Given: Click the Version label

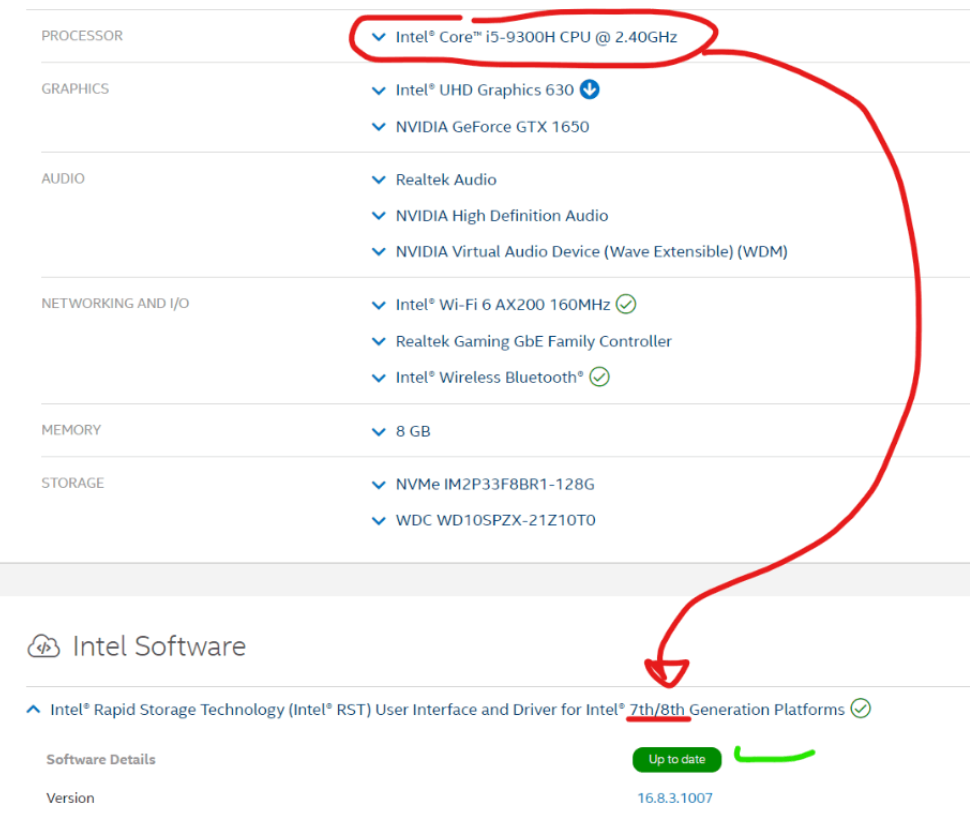Looking at the screenshot, I should coord(71,798).
